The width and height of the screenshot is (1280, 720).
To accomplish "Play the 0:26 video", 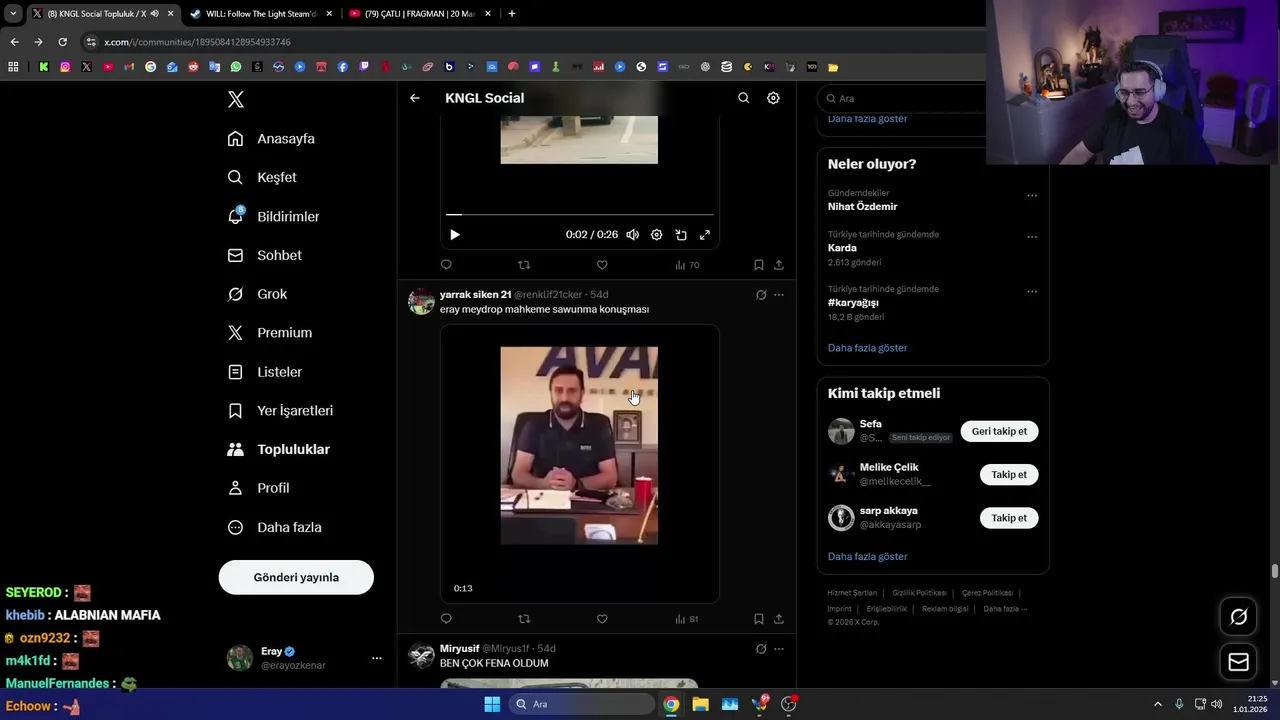I will pyautogui.click(x=455, y=235).
